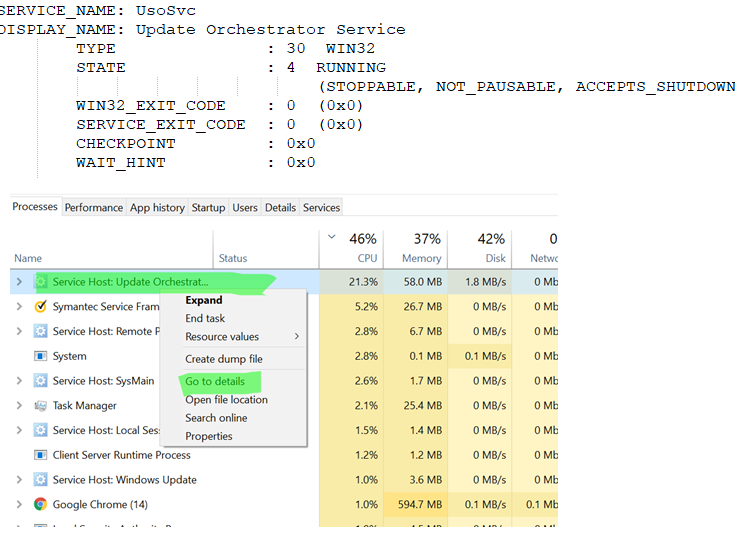The image size is (736, 536).
Task: Click the Service Host: Windows Update gear icon
Action: pos(40,480)
